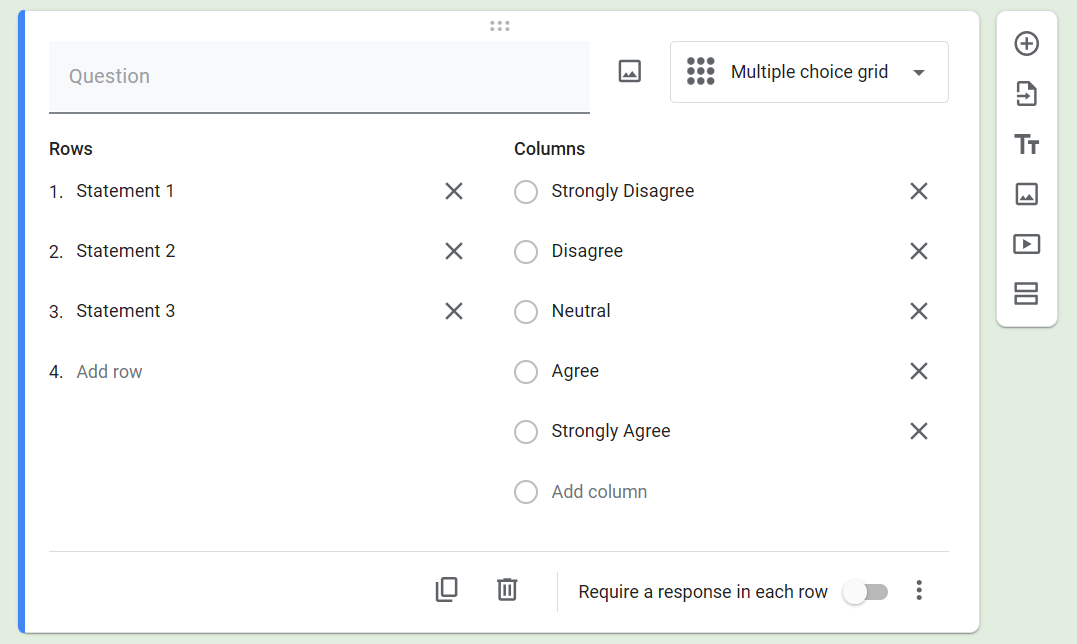The width and height of the screenshot is (1077, 644).
Task: Remove the Statement 2 row
Action: click(x=454, y=251)
